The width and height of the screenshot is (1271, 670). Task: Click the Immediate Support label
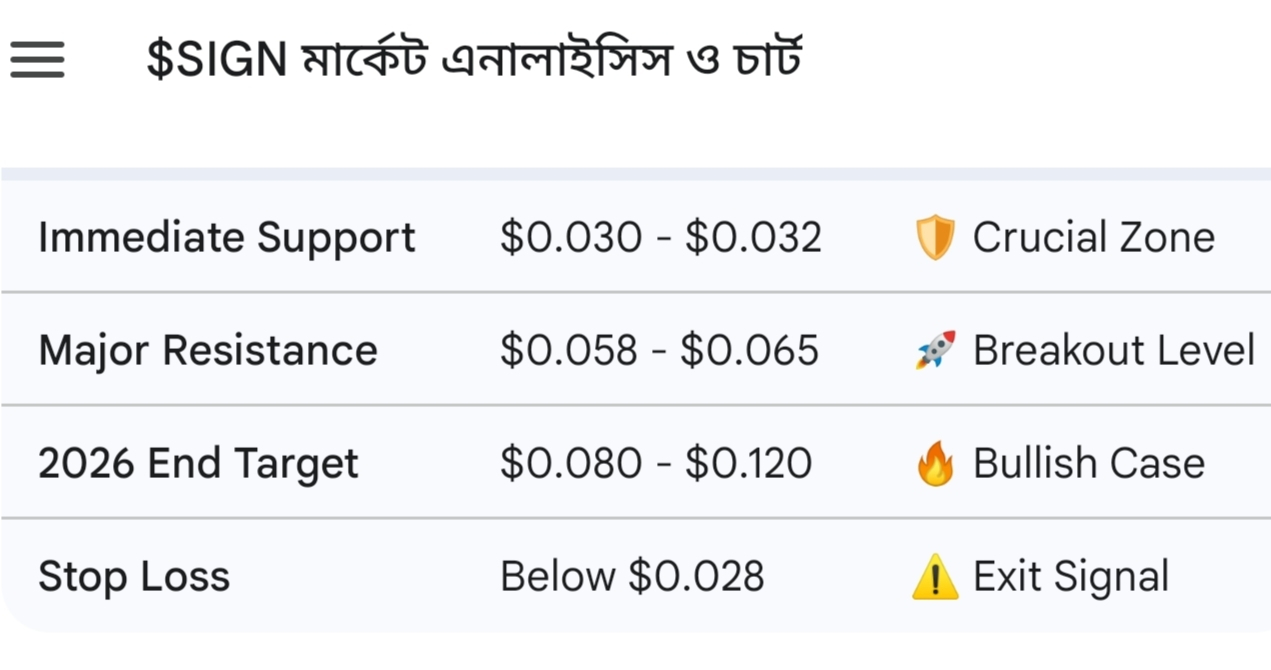click(226, 238)
